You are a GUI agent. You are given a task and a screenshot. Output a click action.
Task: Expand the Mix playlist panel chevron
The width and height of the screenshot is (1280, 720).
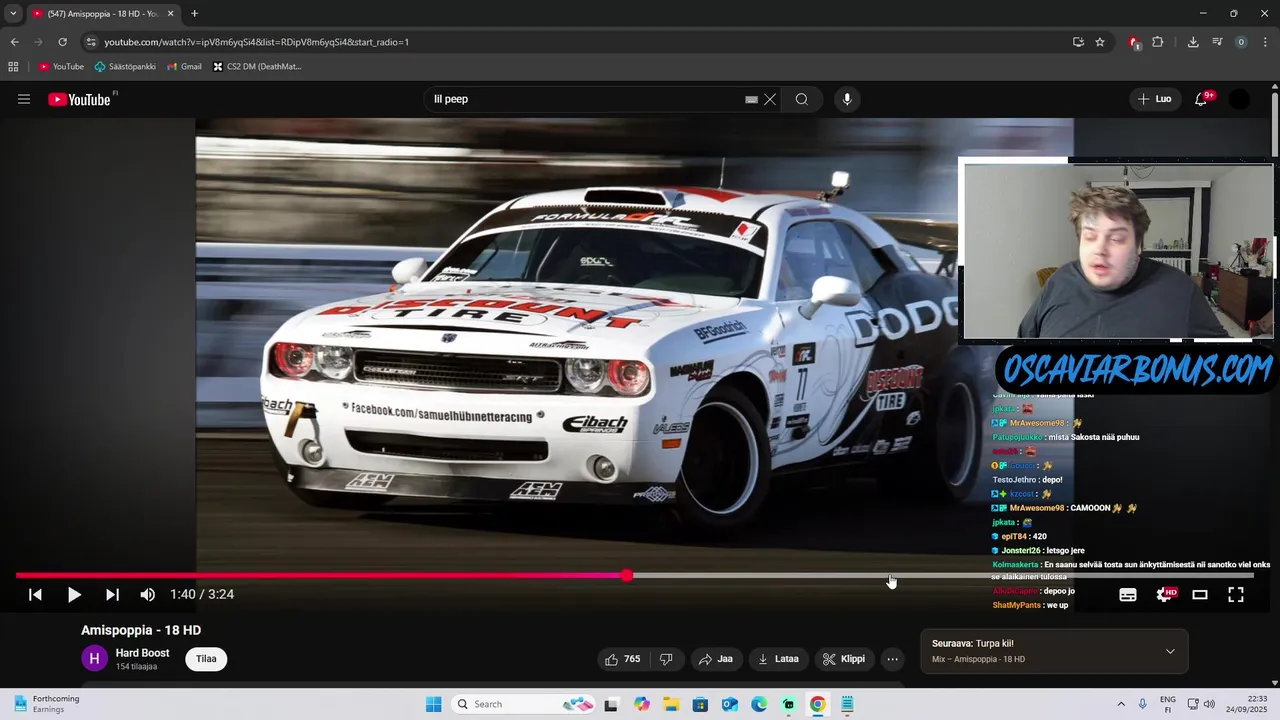pyautogui.click(x=1170, y=651)
